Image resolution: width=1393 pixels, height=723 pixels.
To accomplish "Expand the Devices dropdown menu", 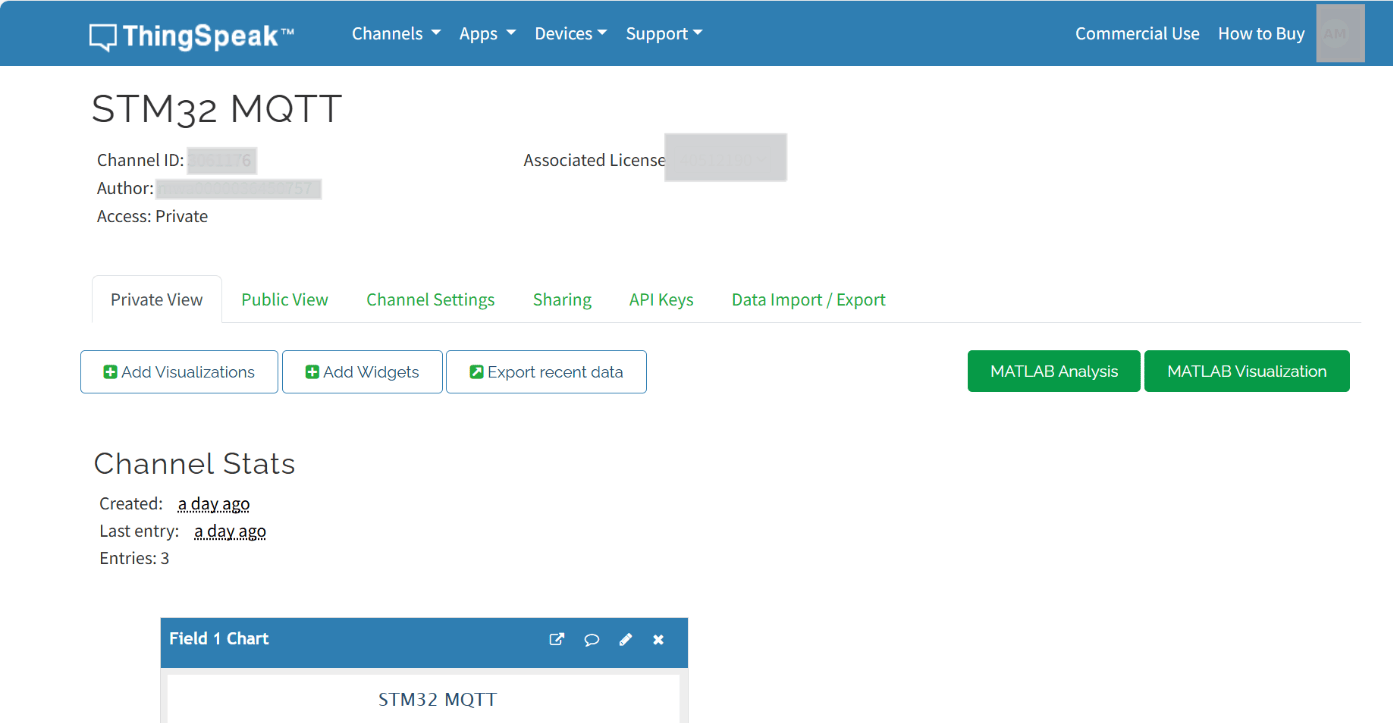I will 571,34.
